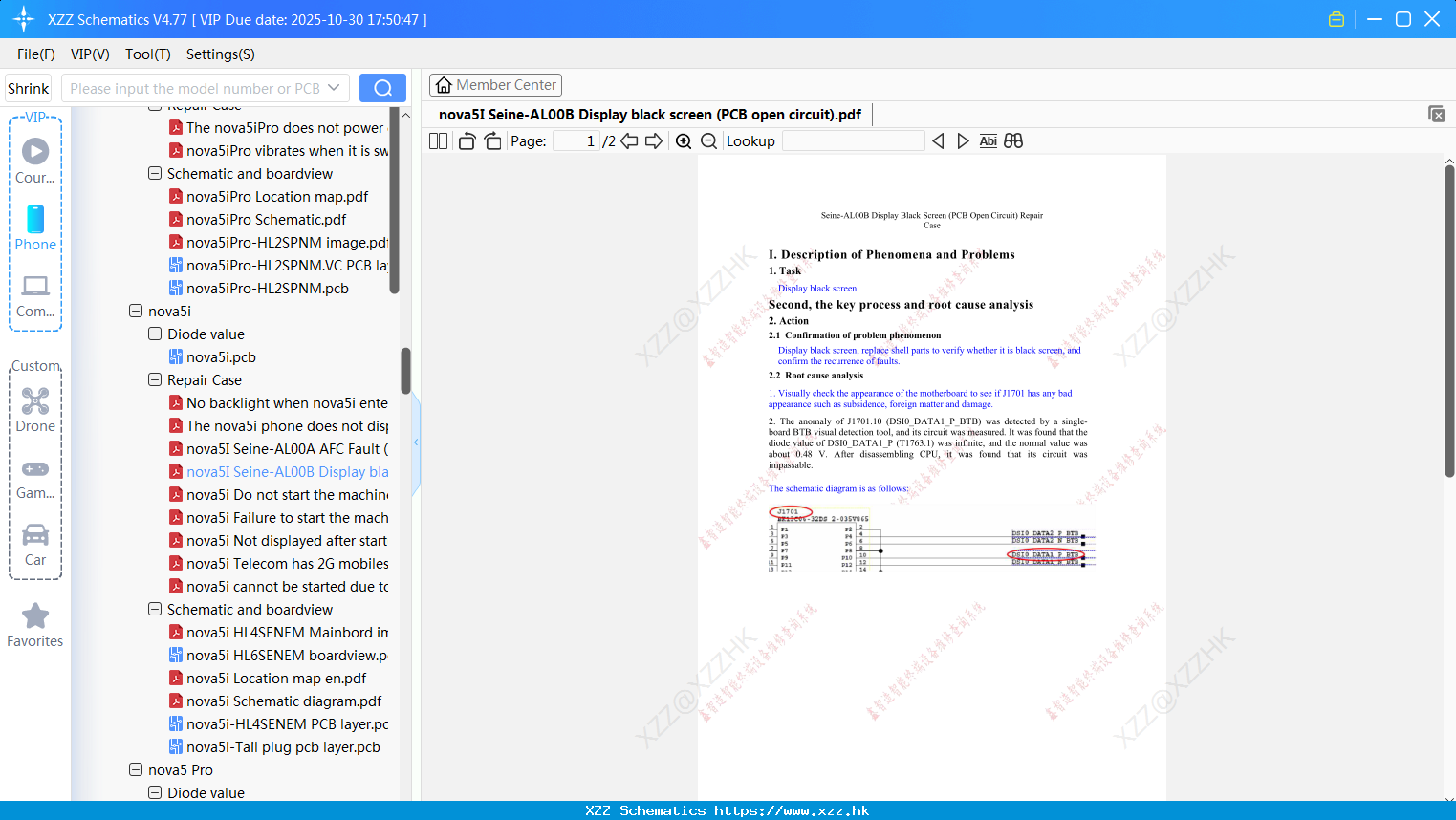Viewport: 1456px width, 820px height.
Task: Open the model number dropdown arrow
Action: coord(334,88)
